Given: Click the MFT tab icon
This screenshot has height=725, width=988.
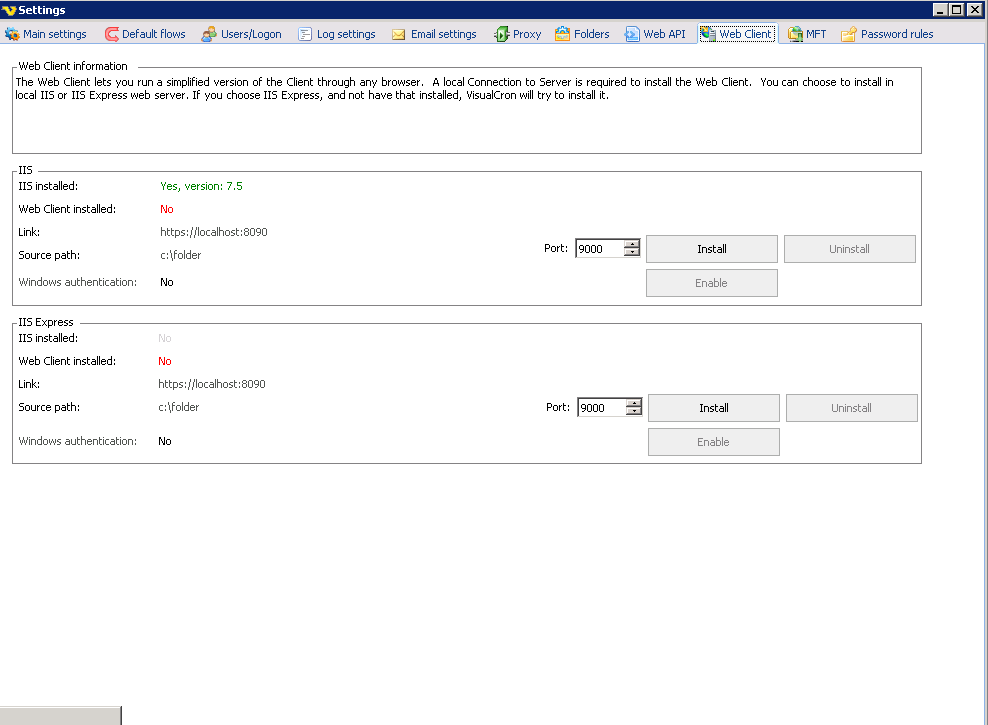Looking at the screenshot, I should point(795,34).
